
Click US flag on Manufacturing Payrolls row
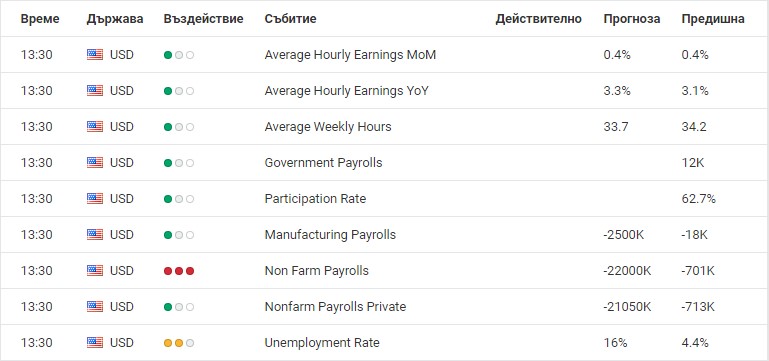[x=95, y=235]
